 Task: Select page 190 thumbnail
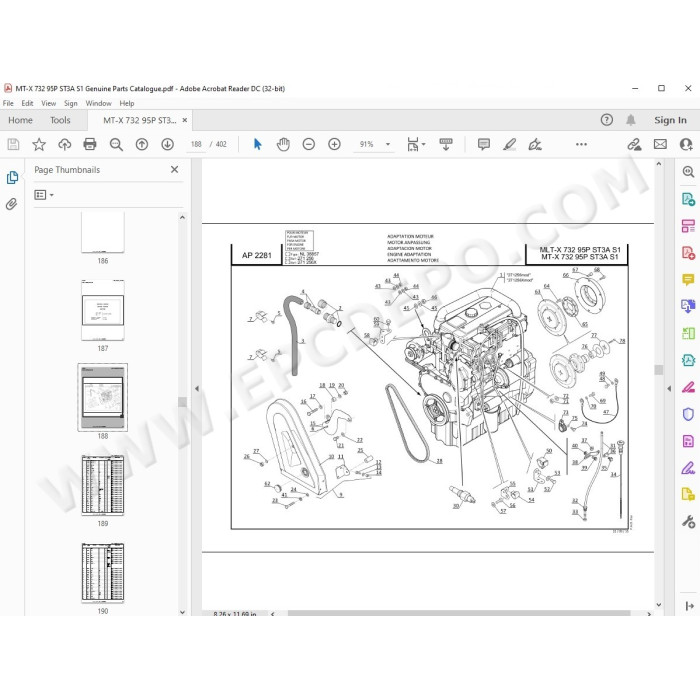click(103, 573)
